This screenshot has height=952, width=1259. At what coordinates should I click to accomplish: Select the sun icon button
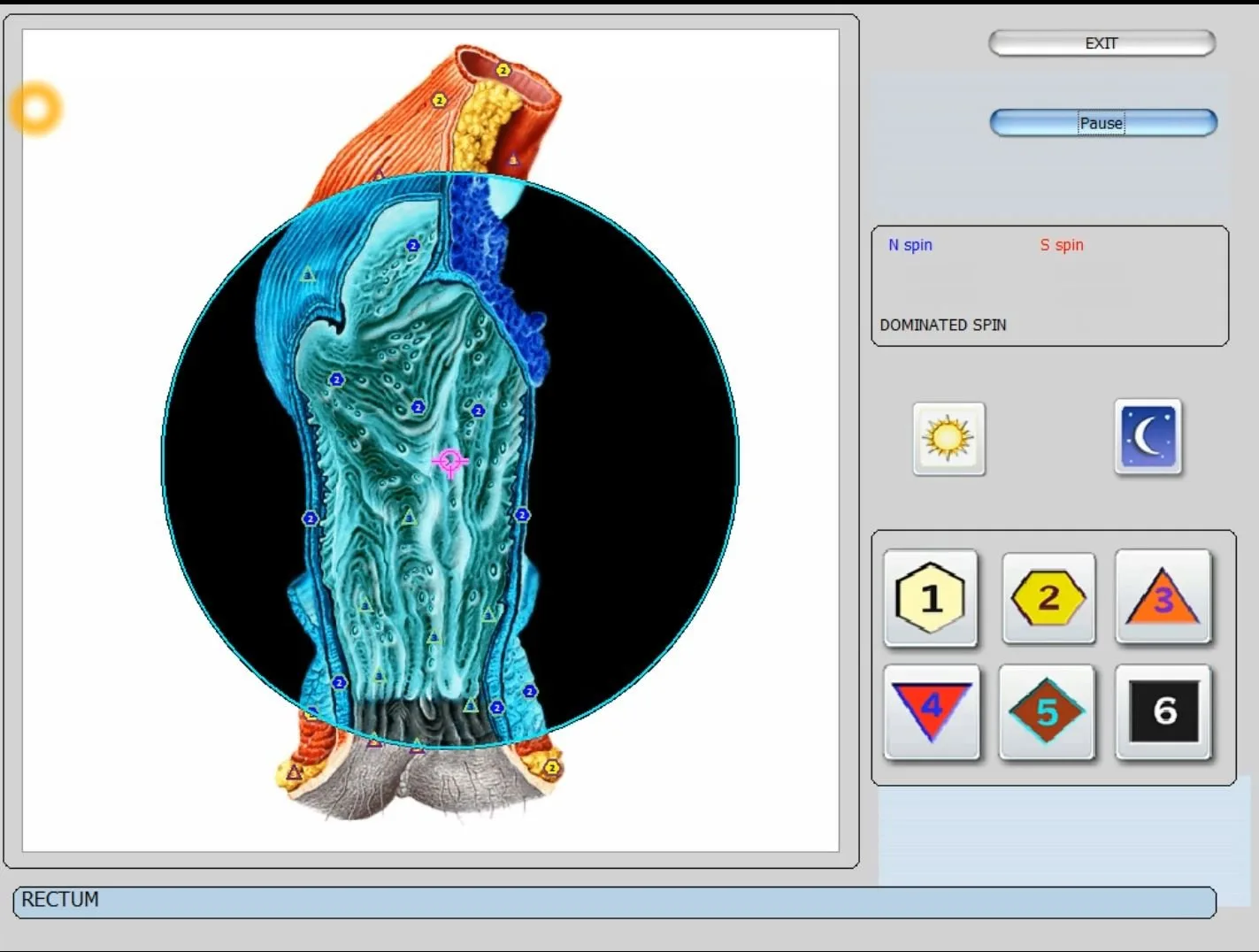point(948,438)
